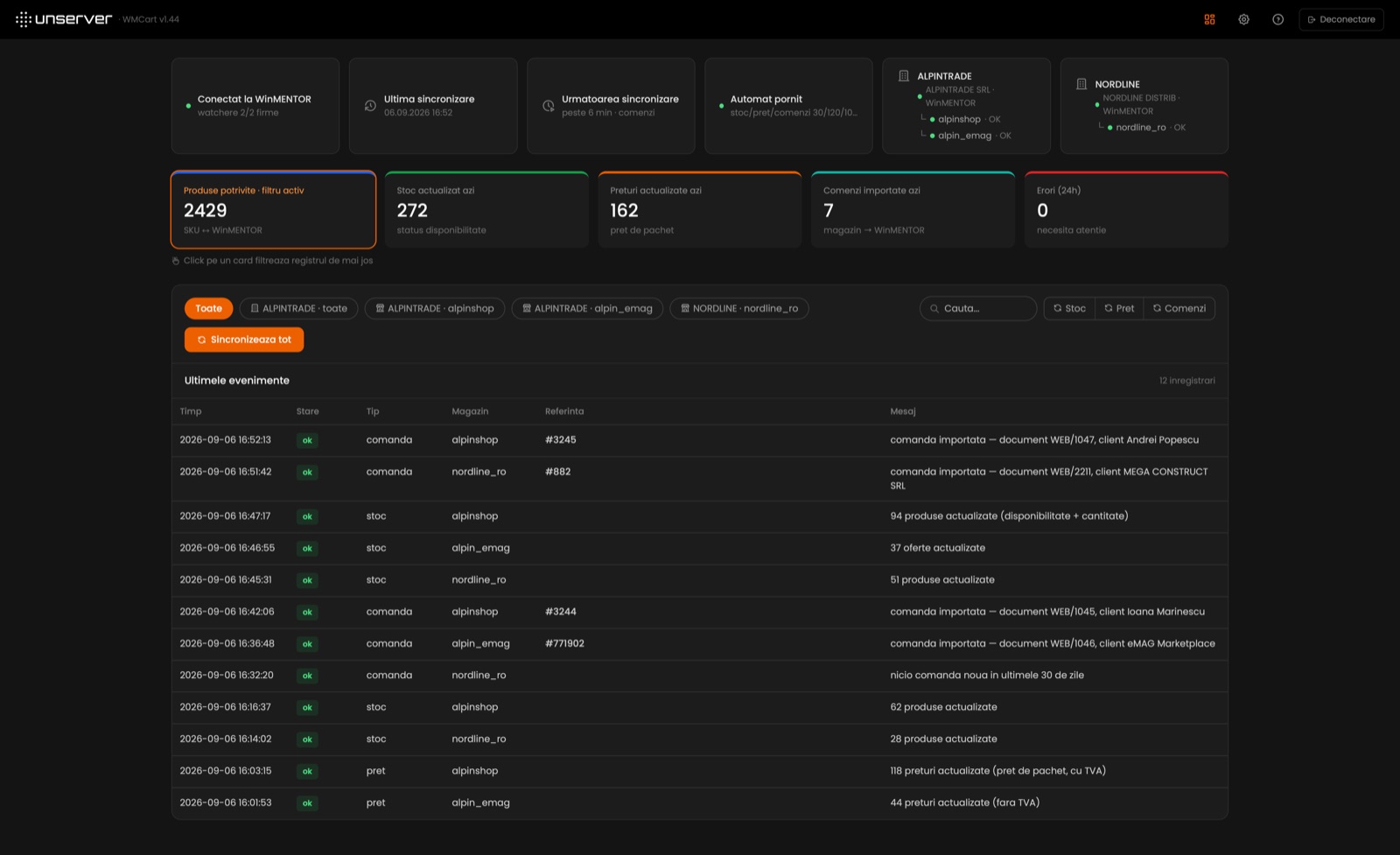Viewport: 1400px width, 855px height.
Task: Select the Toate filter tab
Action: click(208, 308)
